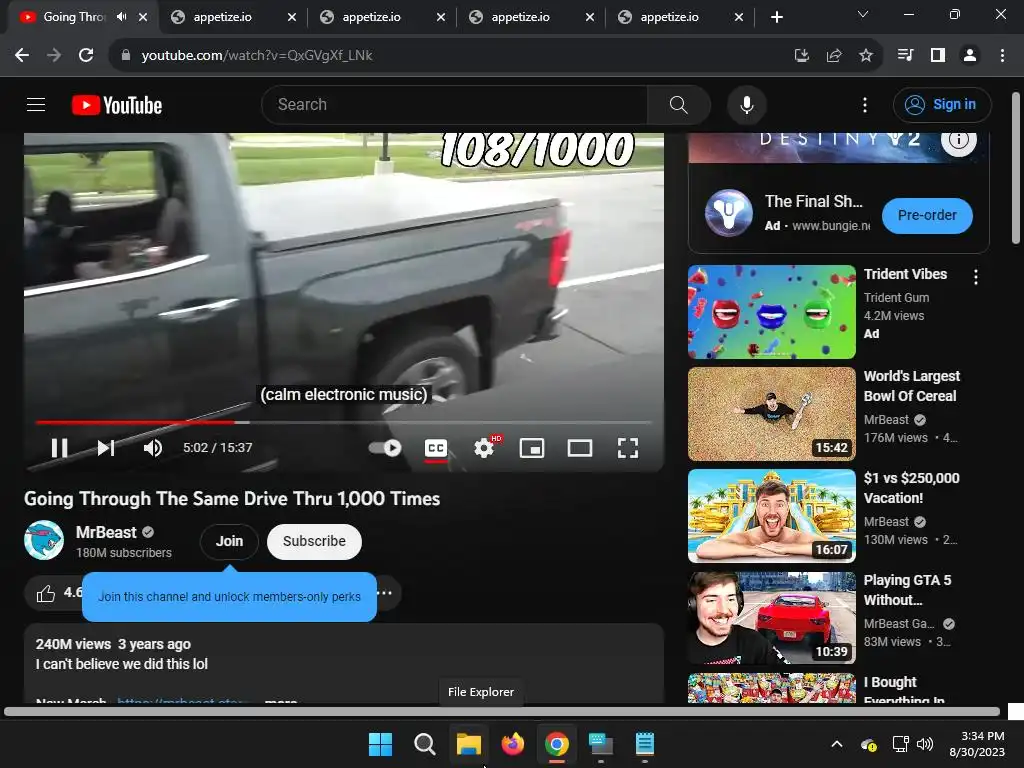Click the search magnifier button
Screen dimensions: 1024x768
(679, 104)
